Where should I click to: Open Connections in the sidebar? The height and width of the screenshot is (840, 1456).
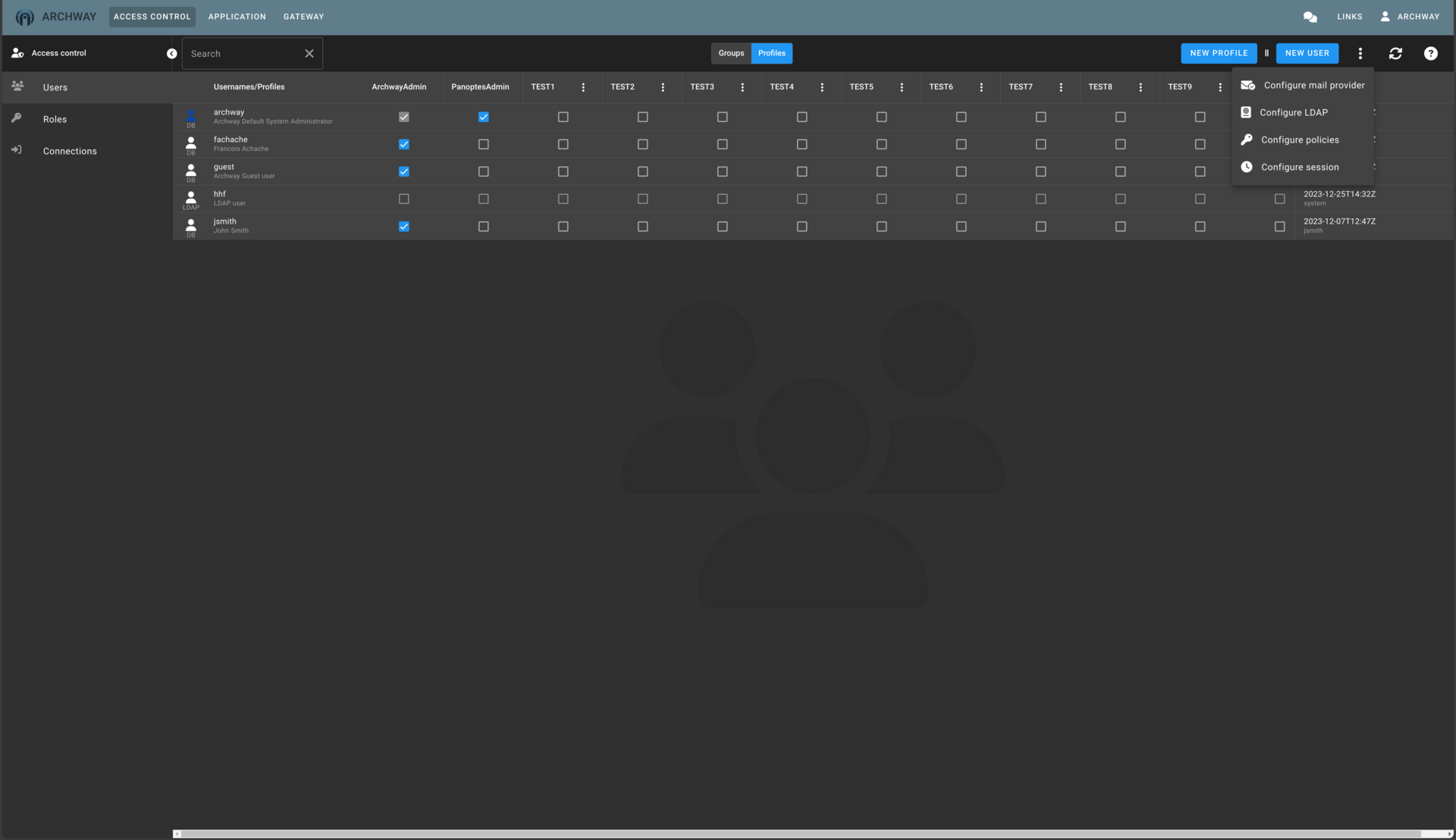tap(86, 151)
